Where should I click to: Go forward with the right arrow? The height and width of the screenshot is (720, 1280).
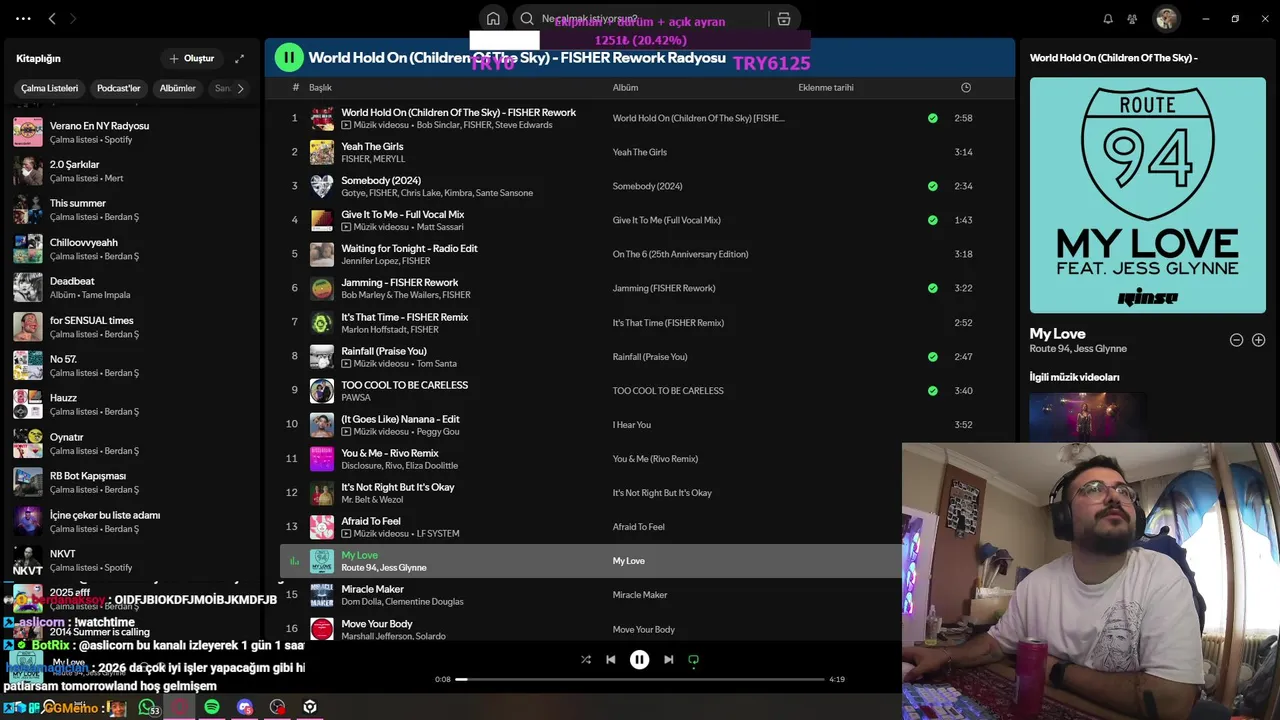pyautogui.click(x=73, y=19)
